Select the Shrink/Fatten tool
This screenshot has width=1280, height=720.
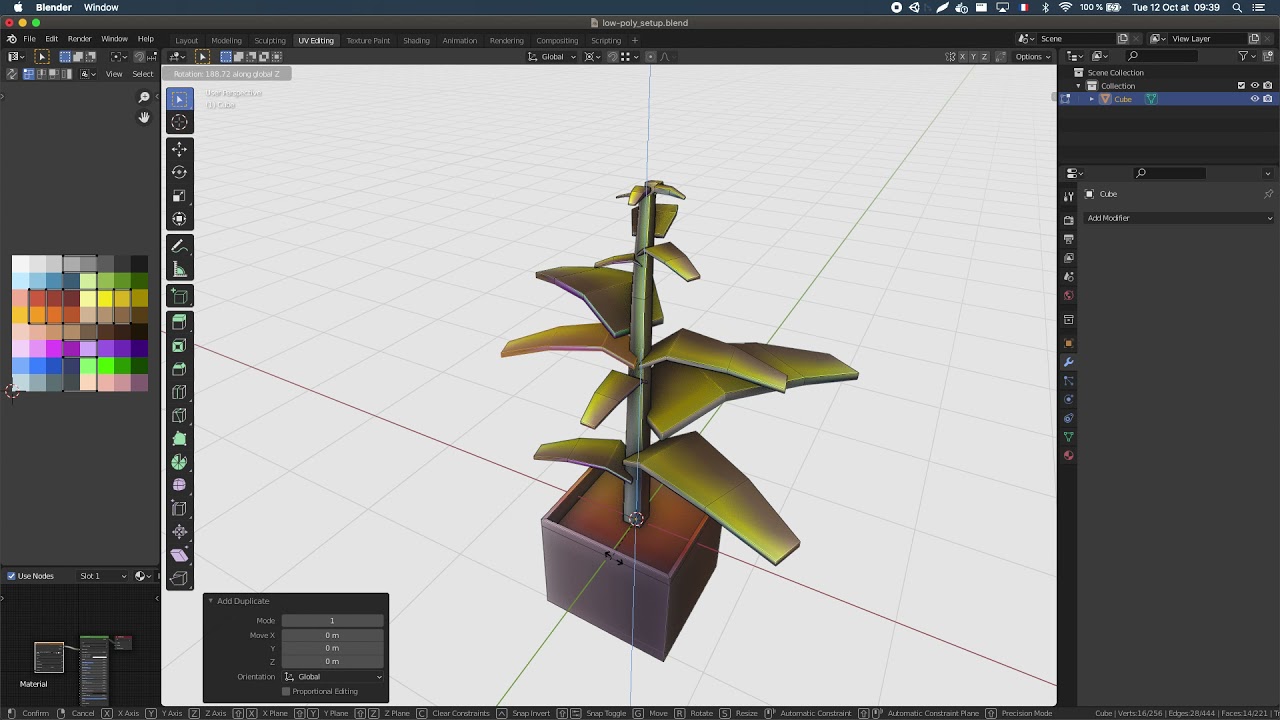click(x=179, y=532)
